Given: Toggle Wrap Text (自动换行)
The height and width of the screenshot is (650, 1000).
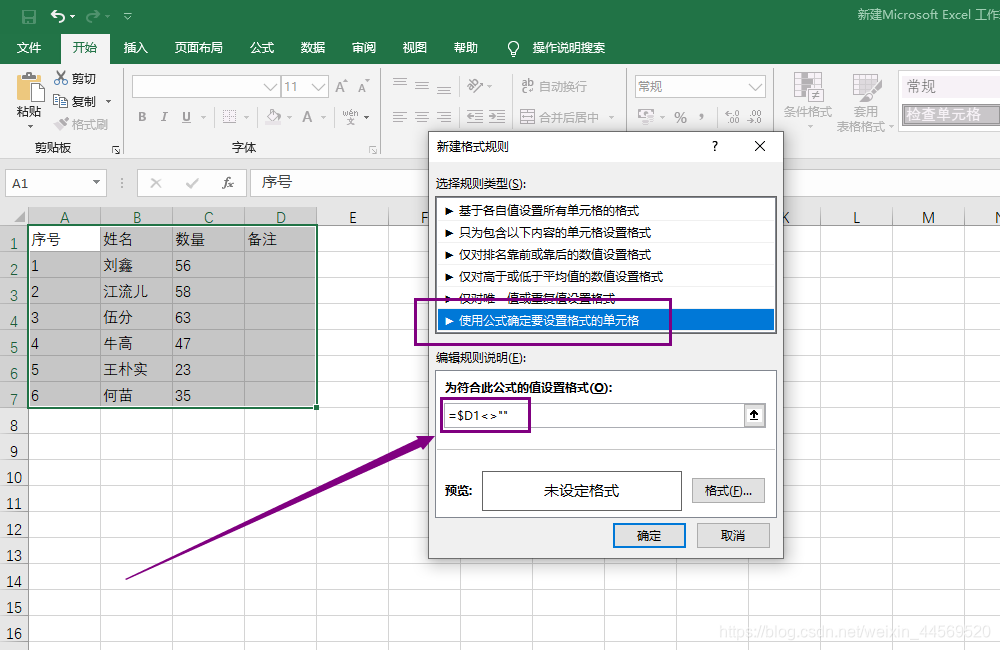Looking at the screenshot, I should pos(554,86).
